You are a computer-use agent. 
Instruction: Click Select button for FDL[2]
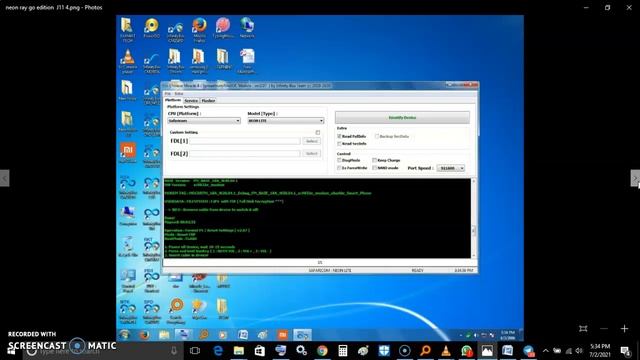[311, 153]
